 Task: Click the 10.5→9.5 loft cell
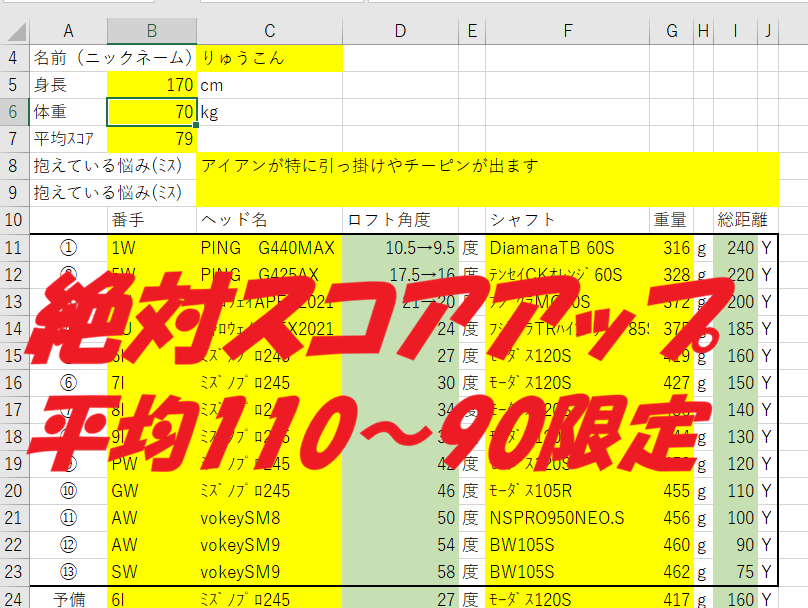400,248
